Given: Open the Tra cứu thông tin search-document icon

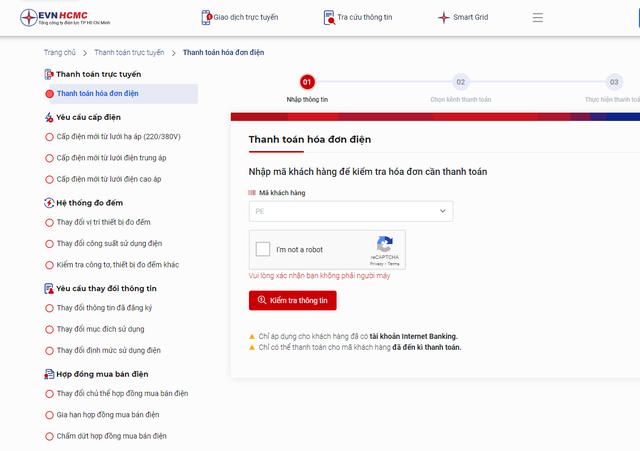Looking at the screenshot, I should pos(329,18).
